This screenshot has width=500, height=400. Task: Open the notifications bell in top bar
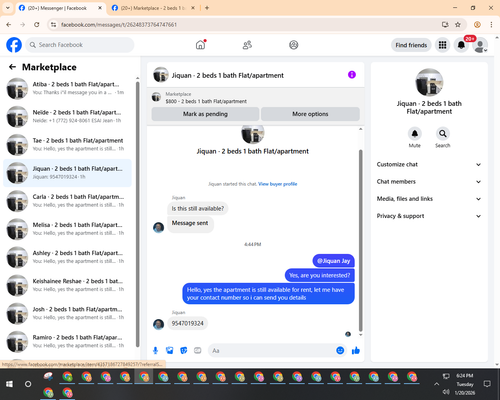(x=461, y=45)
